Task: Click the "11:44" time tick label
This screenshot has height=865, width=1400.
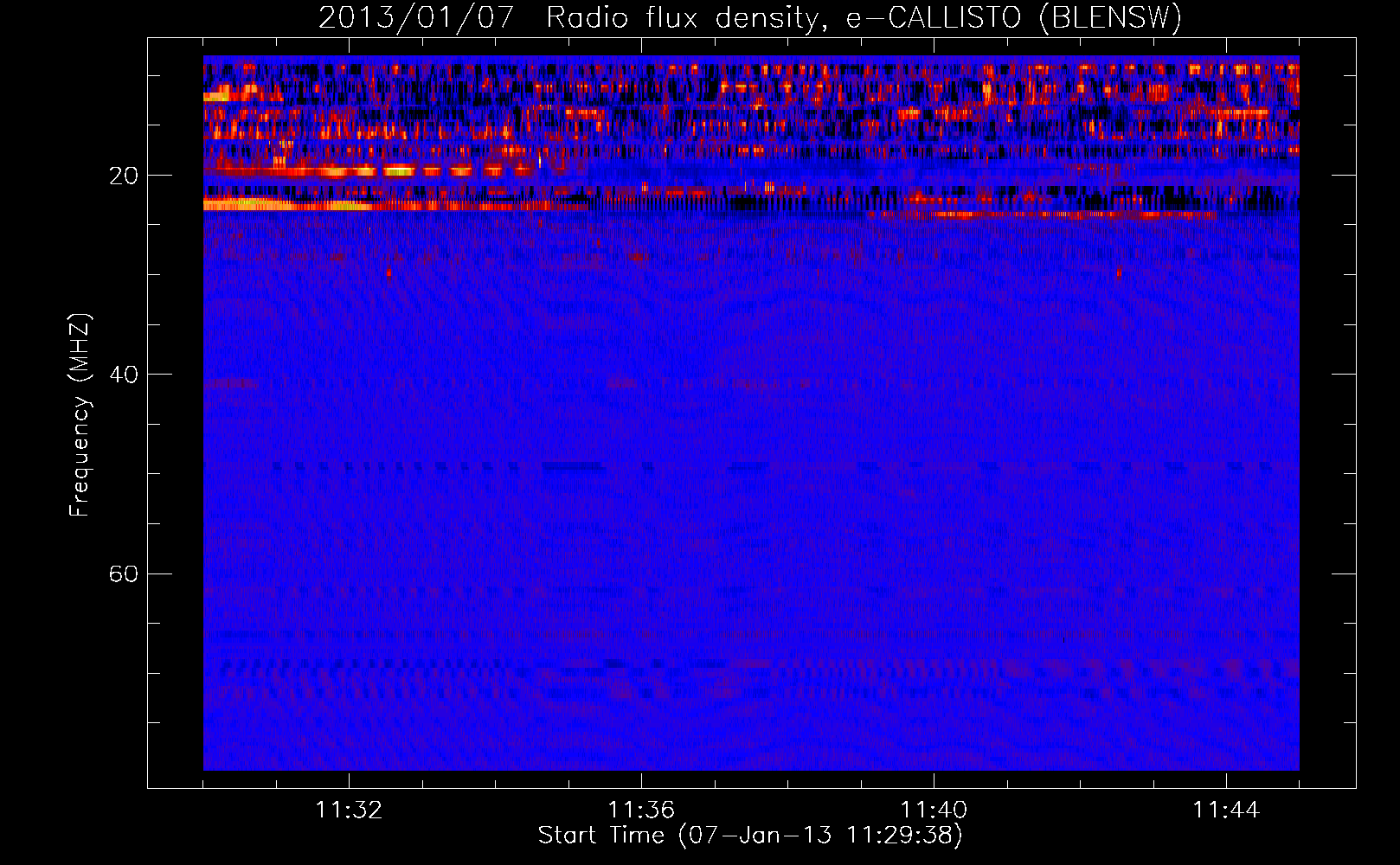Action: point(1226,810)
